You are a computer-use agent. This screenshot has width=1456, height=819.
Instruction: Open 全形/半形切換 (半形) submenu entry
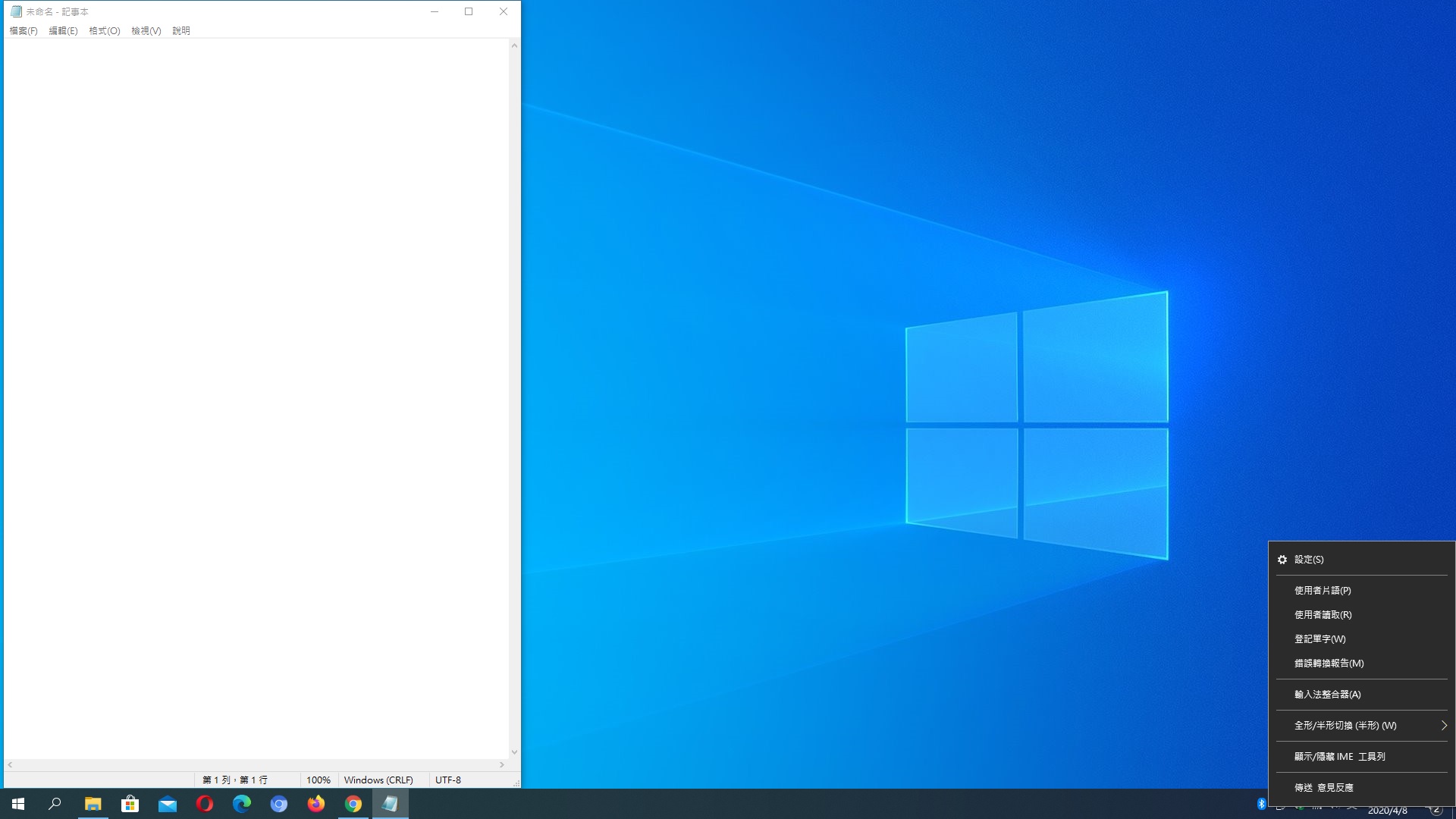click(x=1361, y=726)
